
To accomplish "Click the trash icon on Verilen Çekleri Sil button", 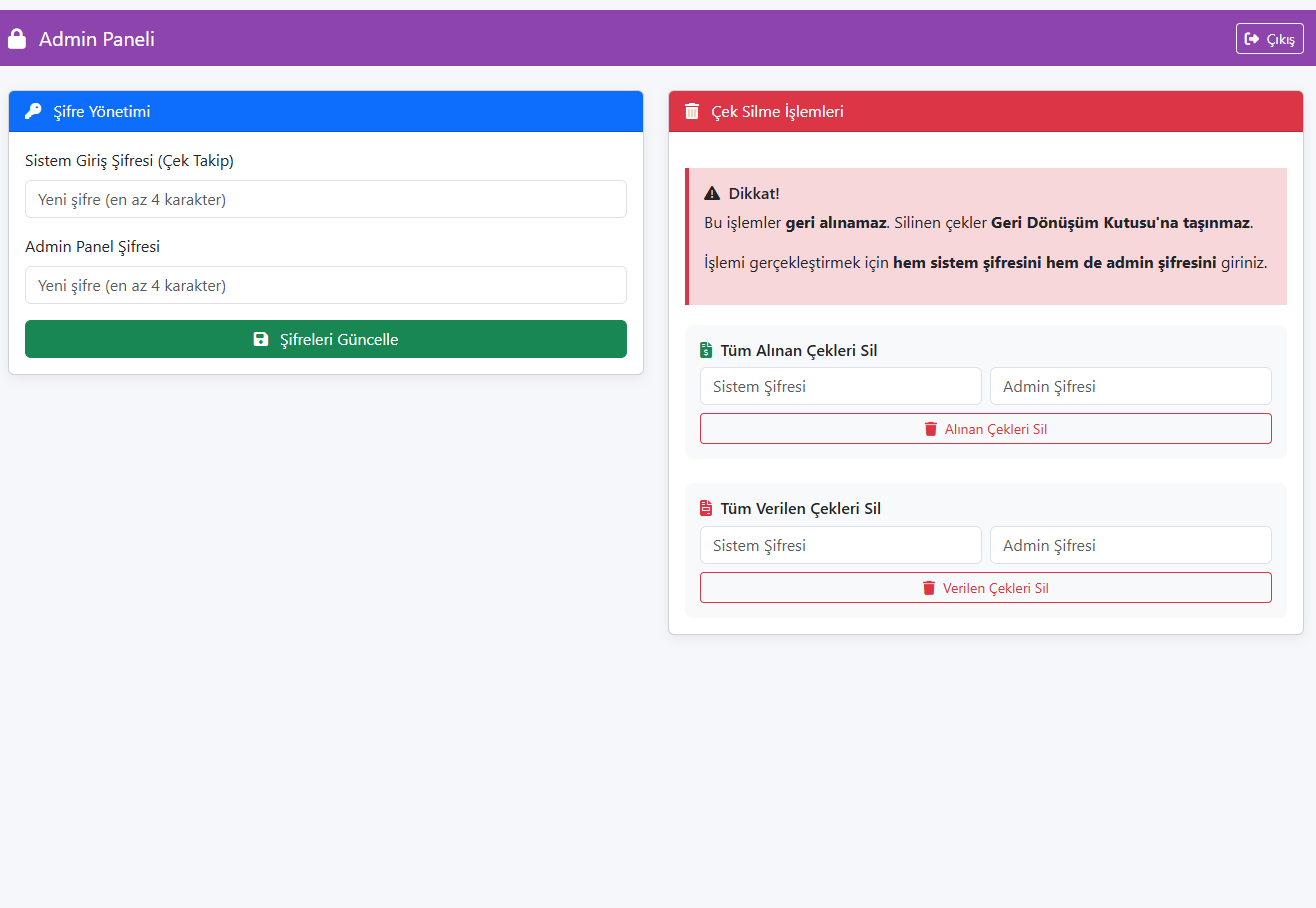I will pos(929,588).
